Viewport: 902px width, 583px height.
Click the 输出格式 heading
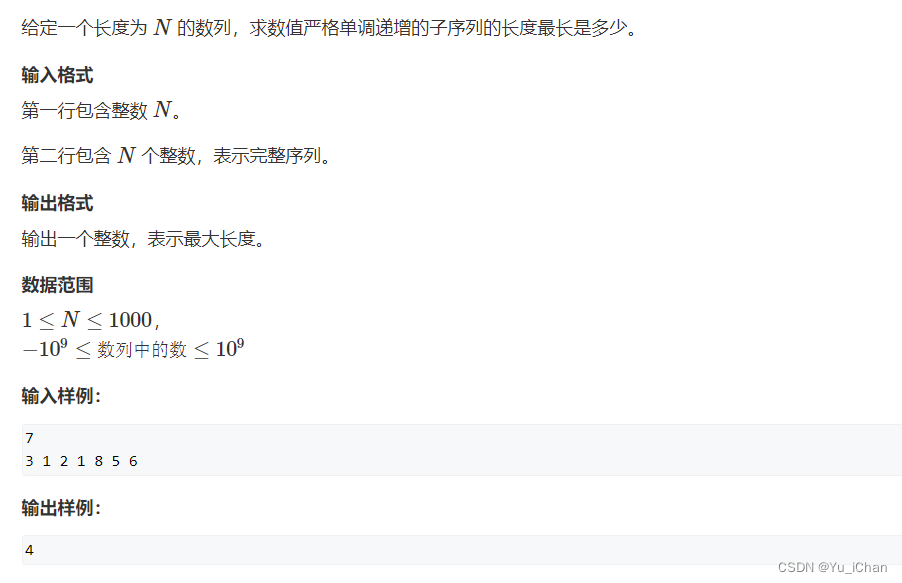coord(57,203)
